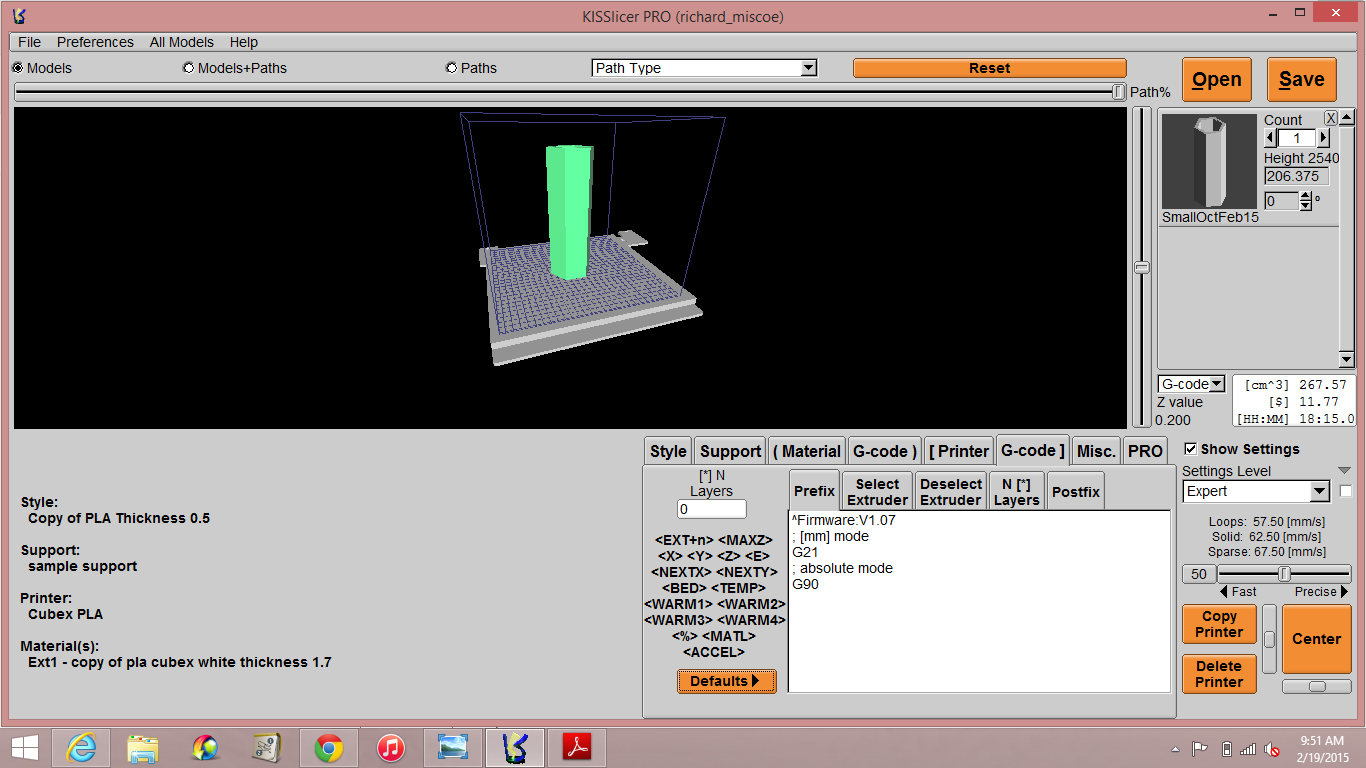Viewport: 1366px width, 768px height.
Task: Switch to the Printer tab
Action: coord(959,451)
